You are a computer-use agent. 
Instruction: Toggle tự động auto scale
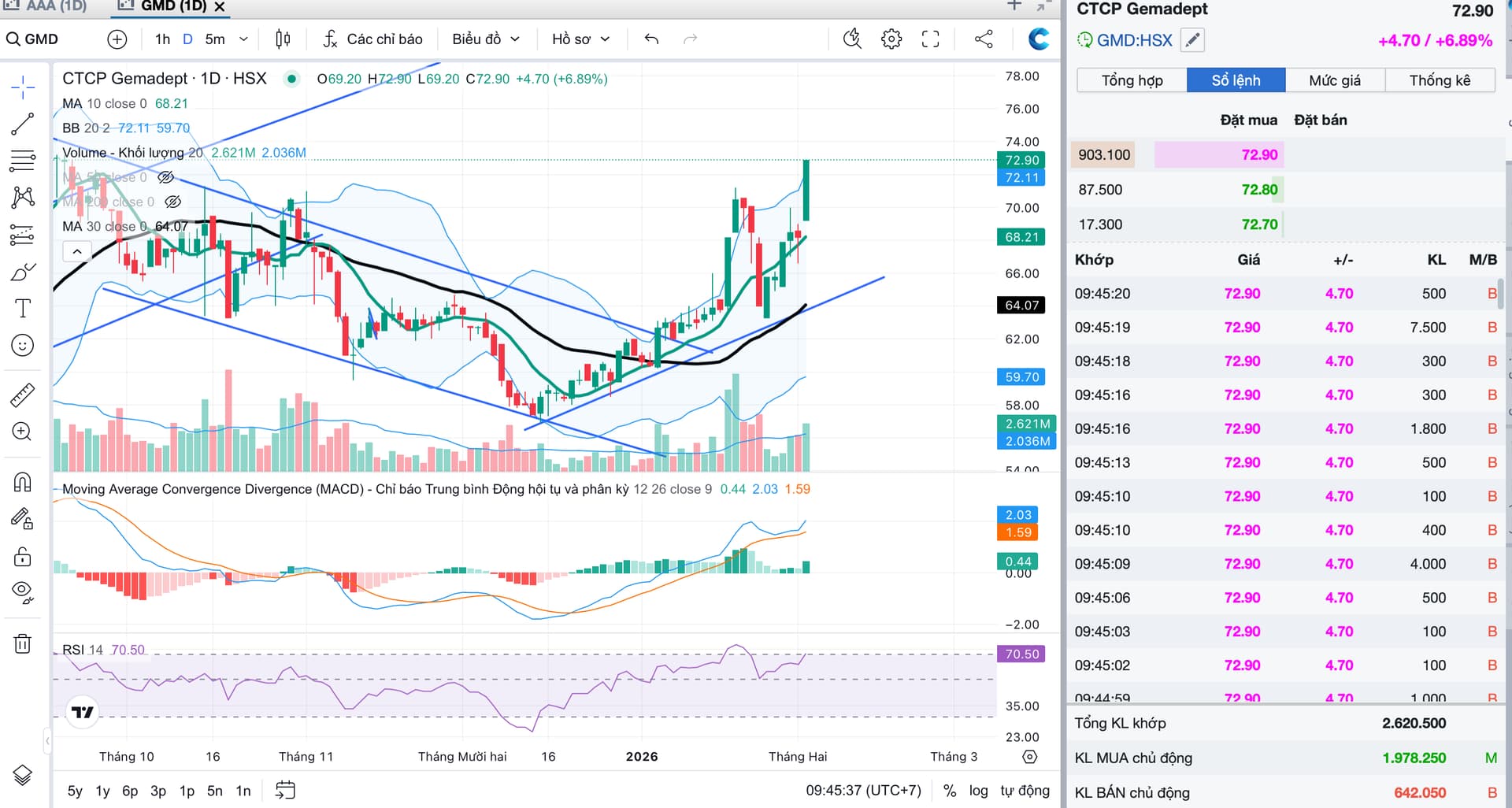1025,791
